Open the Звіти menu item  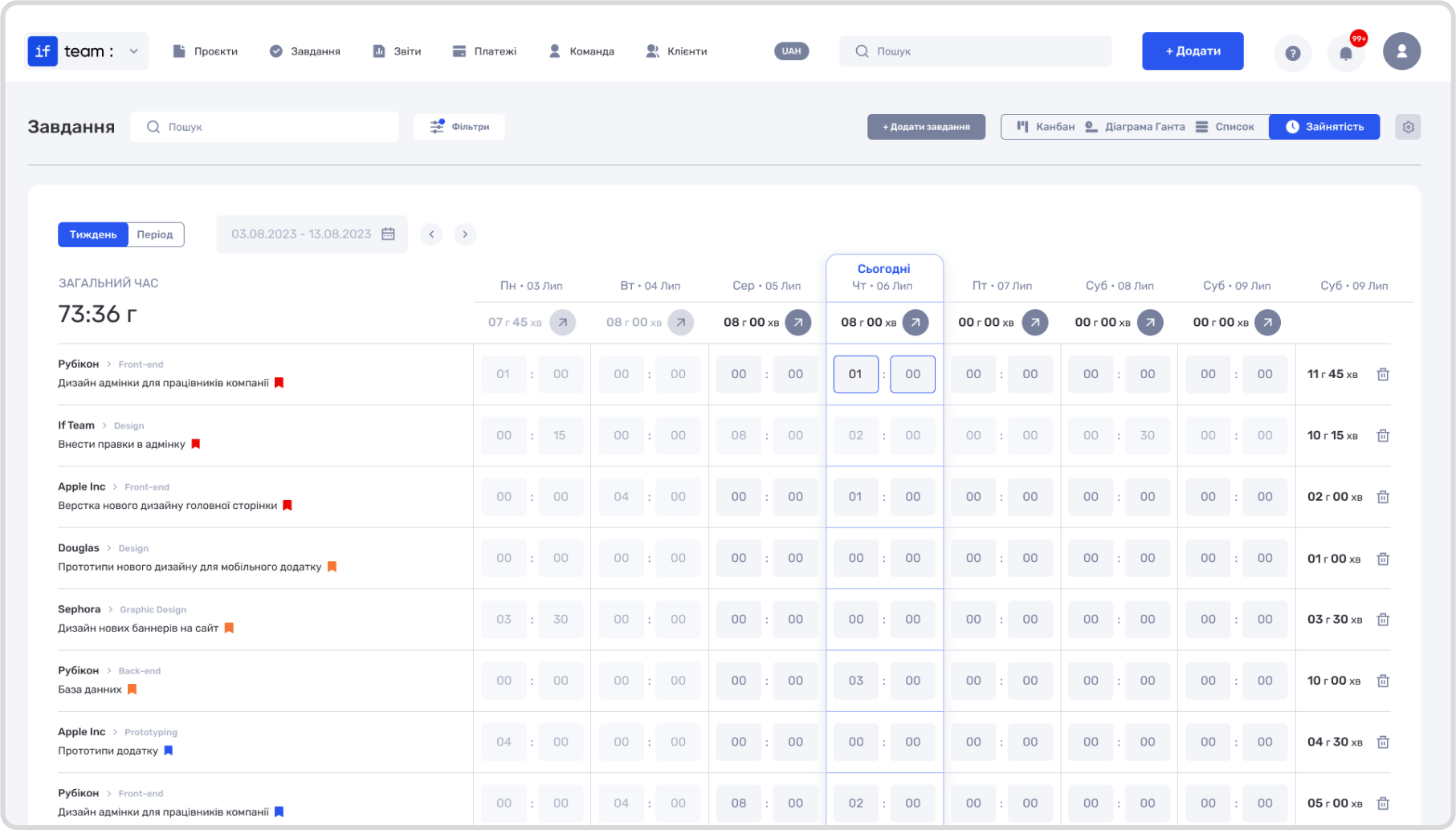[397, 51]
